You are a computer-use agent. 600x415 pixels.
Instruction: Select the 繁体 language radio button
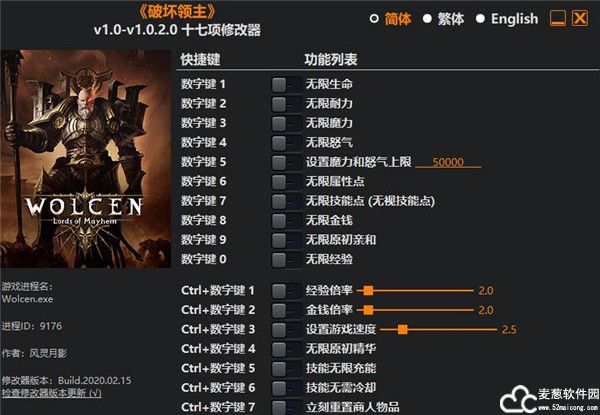point(427,19)
